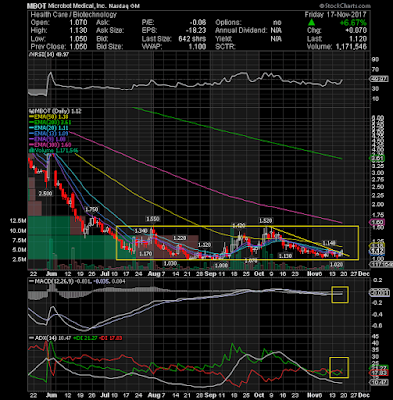
Task: Click the yellow highlight box on MACD panel
Action: [x=340, y=295]
